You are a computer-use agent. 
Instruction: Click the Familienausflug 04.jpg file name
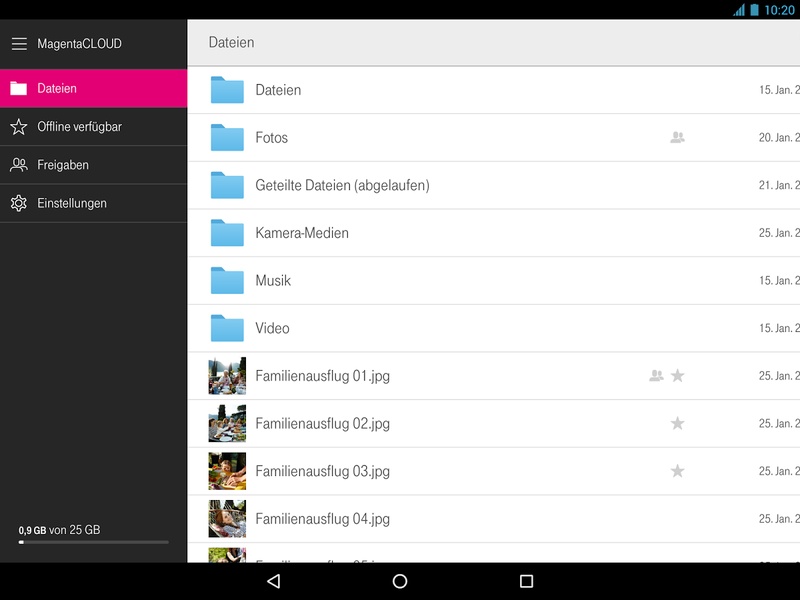322,519
